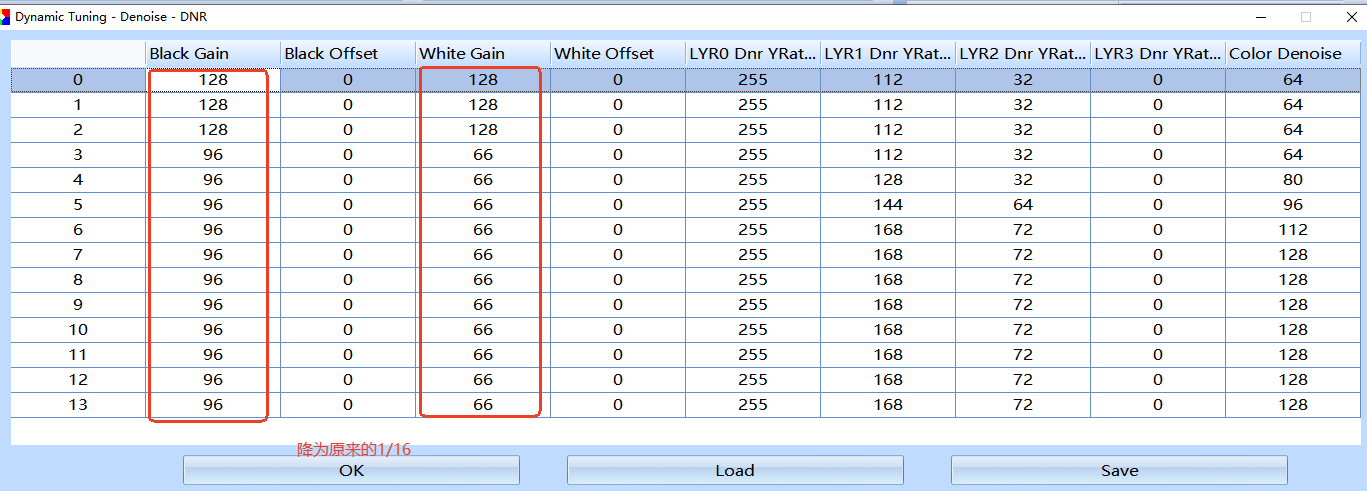The image size is (1367, 491).
Task: Select LYR1 Dnr value 144 in row 5
Action: point(887,205)
